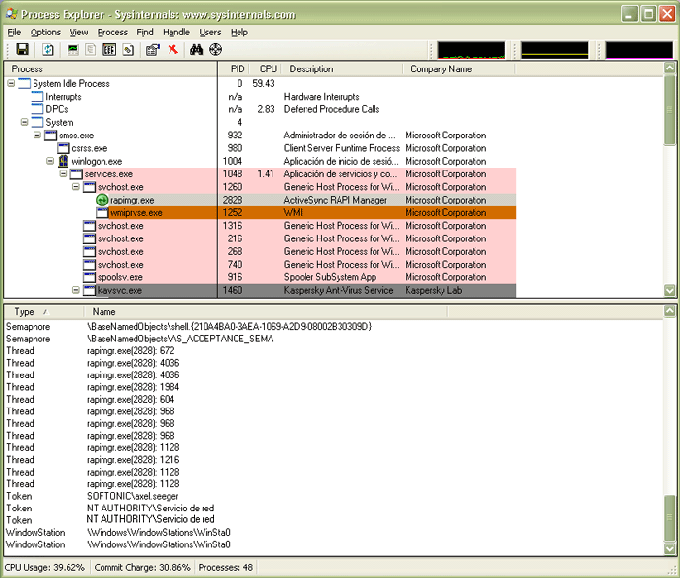Click the Refresh Now toolbar icon

[x=48, y=49]
